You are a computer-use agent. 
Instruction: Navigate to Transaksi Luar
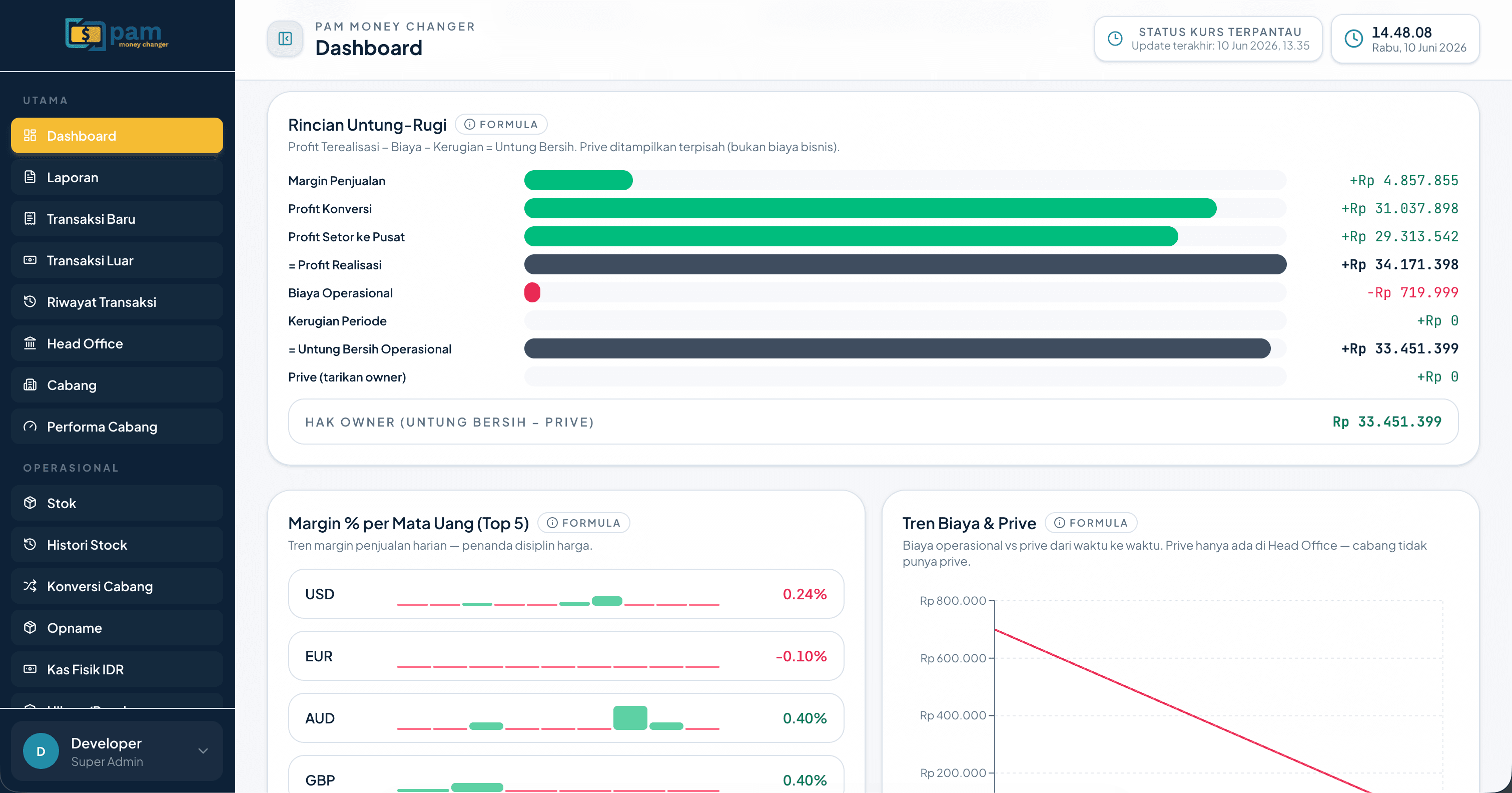click(x=117, y=260)
